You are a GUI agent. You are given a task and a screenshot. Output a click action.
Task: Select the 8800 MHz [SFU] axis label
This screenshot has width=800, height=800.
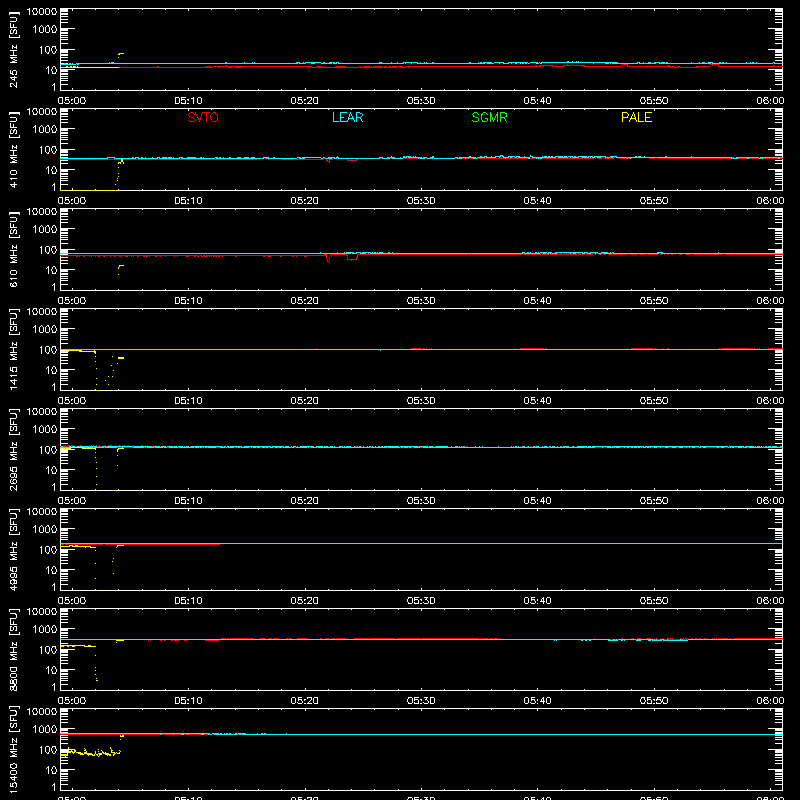tap(13, 649)
